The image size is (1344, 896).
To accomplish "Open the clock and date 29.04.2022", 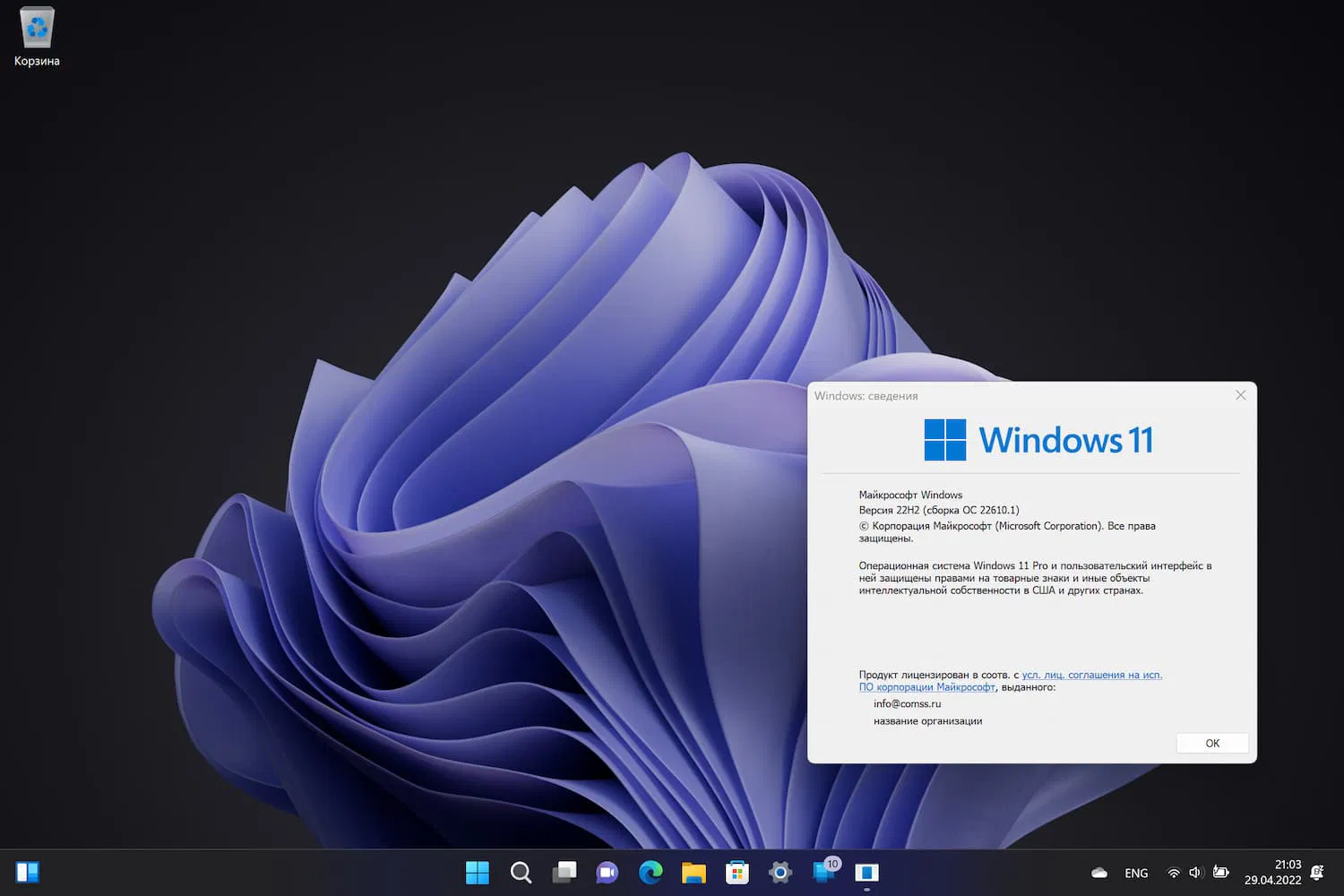I will pos(1272,872).
